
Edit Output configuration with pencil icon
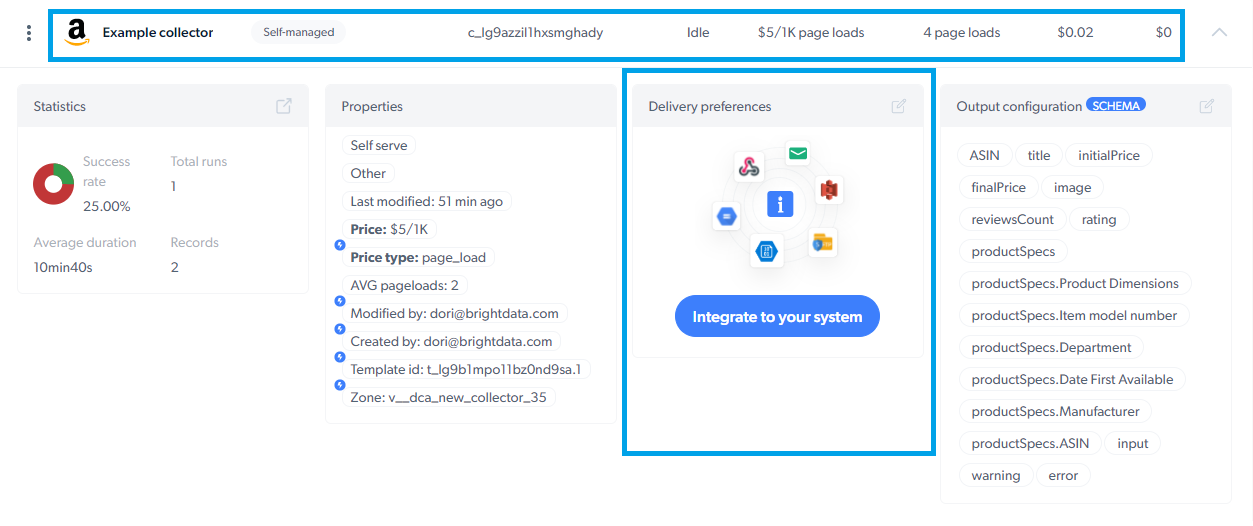(x=1207, y=106)
